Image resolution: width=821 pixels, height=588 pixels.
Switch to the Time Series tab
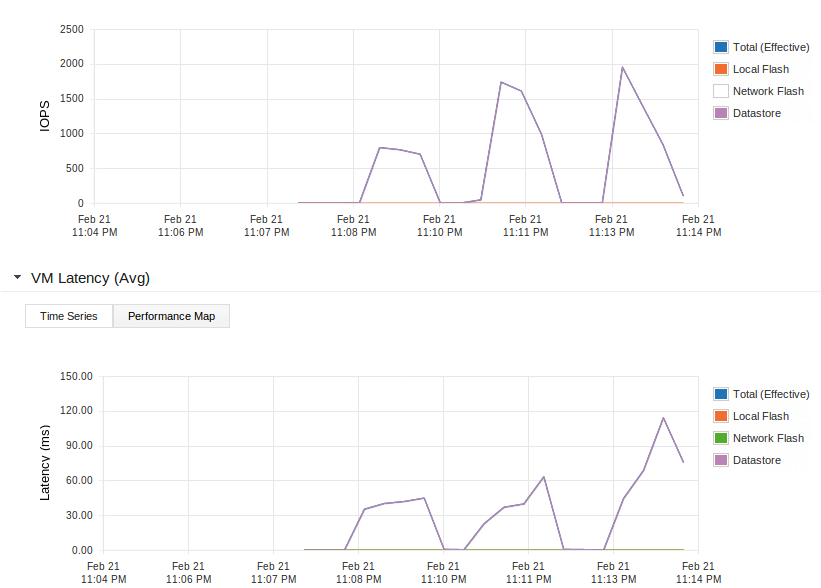tap(69, 316)
